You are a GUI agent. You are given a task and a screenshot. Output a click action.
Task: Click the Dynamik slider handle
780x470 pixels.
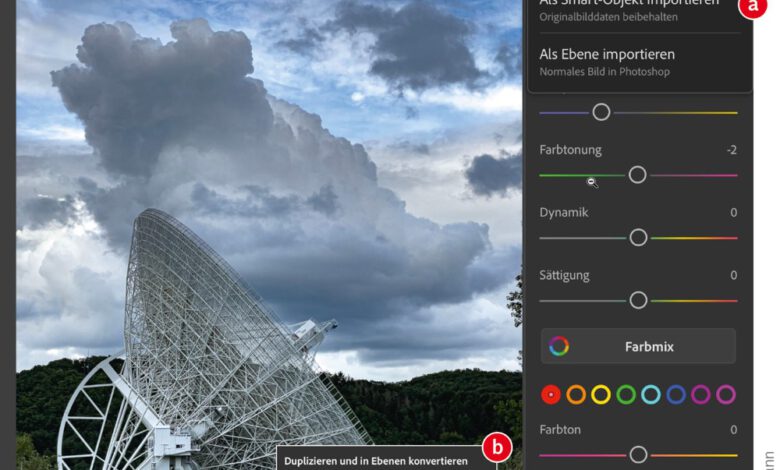click(638, 238)
